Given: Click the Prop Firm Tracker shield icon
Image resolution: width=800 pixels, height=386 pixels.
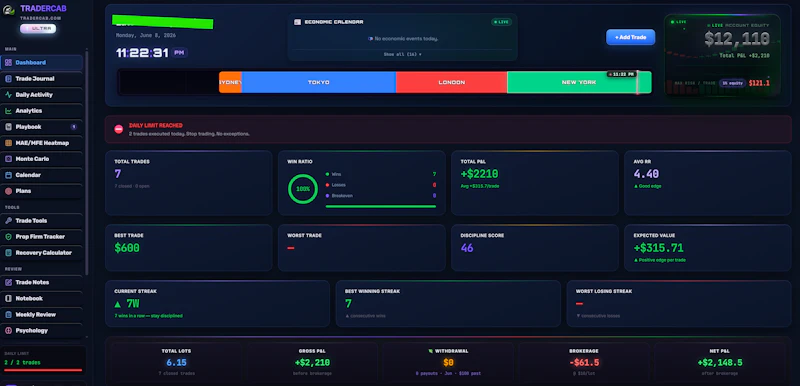Looking at the screenshot, I should pyautogui.click(x=8, y=237).
